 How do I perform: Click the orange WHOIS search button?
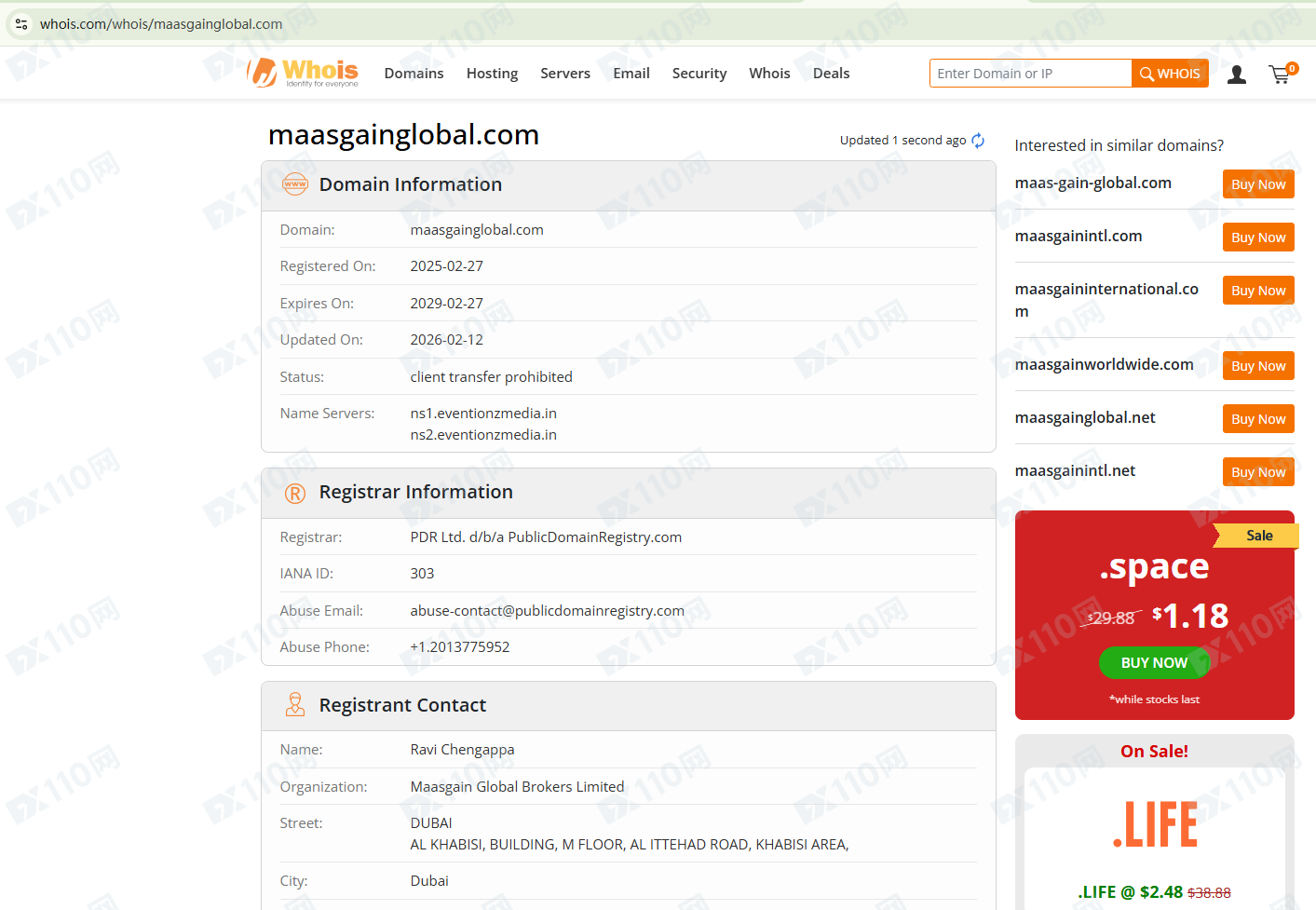tap(1170, 74)
